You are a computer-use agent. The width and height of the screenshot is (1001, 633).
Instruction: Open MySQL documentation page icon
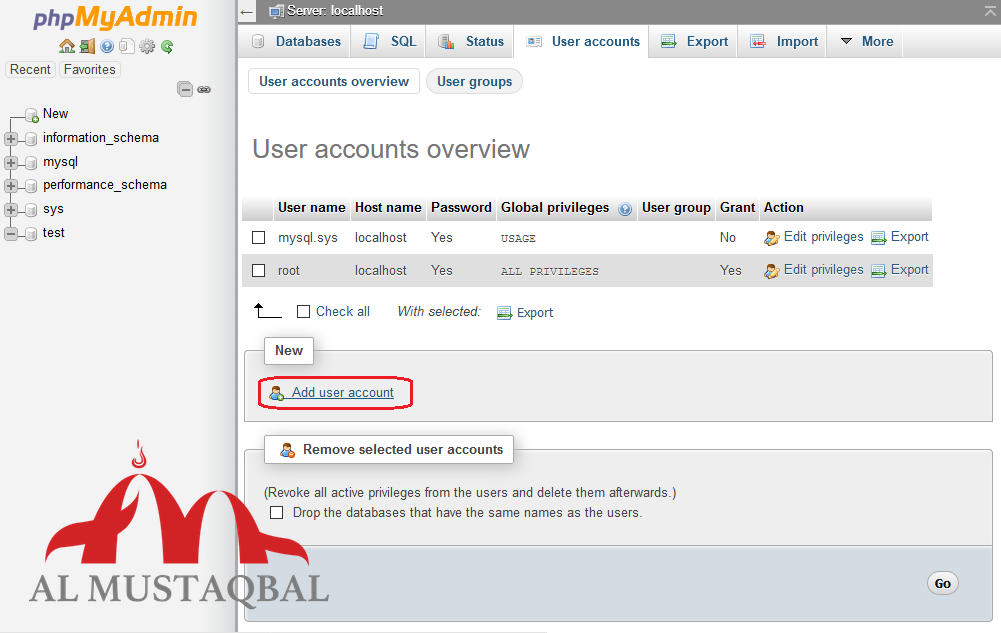(x=127, y=47)
